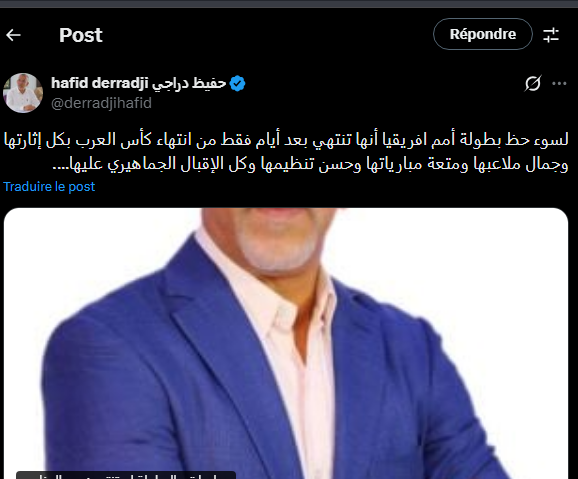This screenshot has width=578, height=479.
Task: Click the blue verified badge
Action: coord(237,83)
